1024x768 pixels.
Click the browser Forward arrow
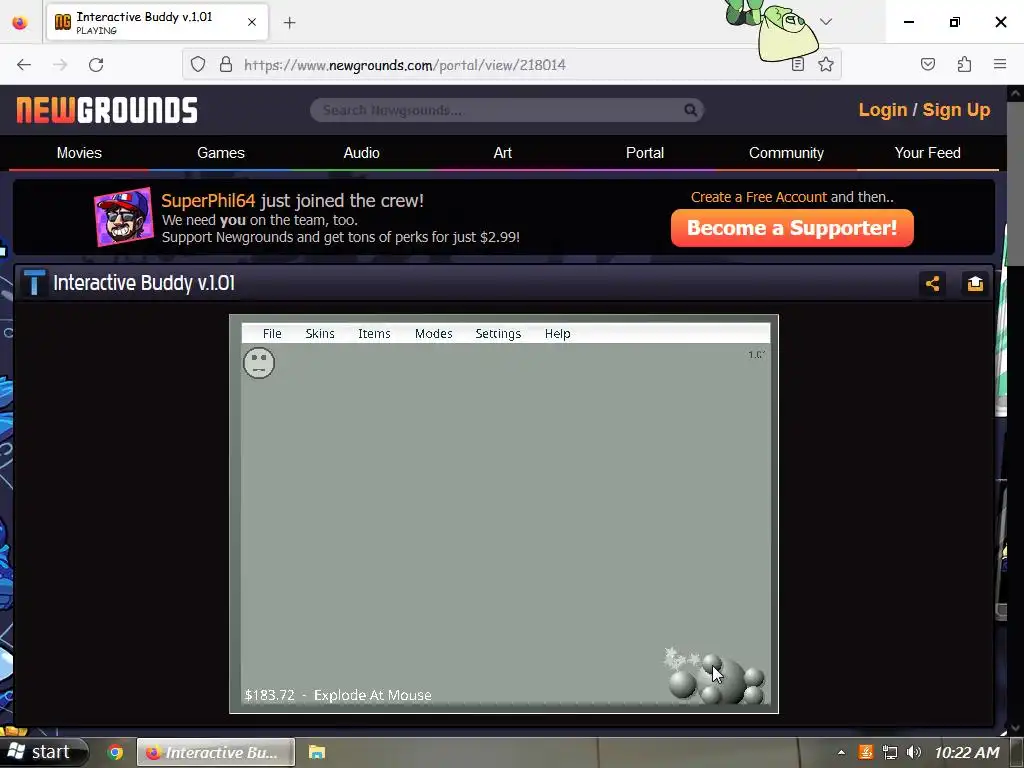point(60,65)
